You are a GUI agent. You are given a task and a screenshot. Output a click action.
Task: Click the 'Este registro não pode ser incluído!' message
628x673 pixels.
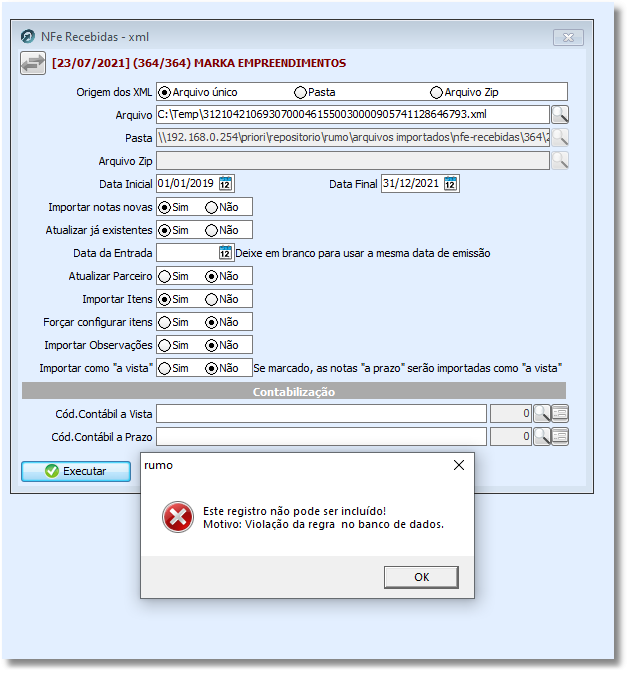(294, 511)
